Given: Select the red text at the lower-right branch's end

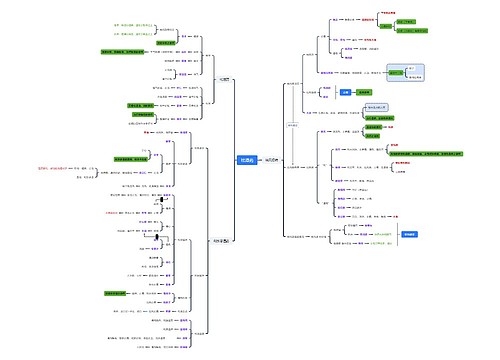Looking at the screenshot, I should (395, 217).
